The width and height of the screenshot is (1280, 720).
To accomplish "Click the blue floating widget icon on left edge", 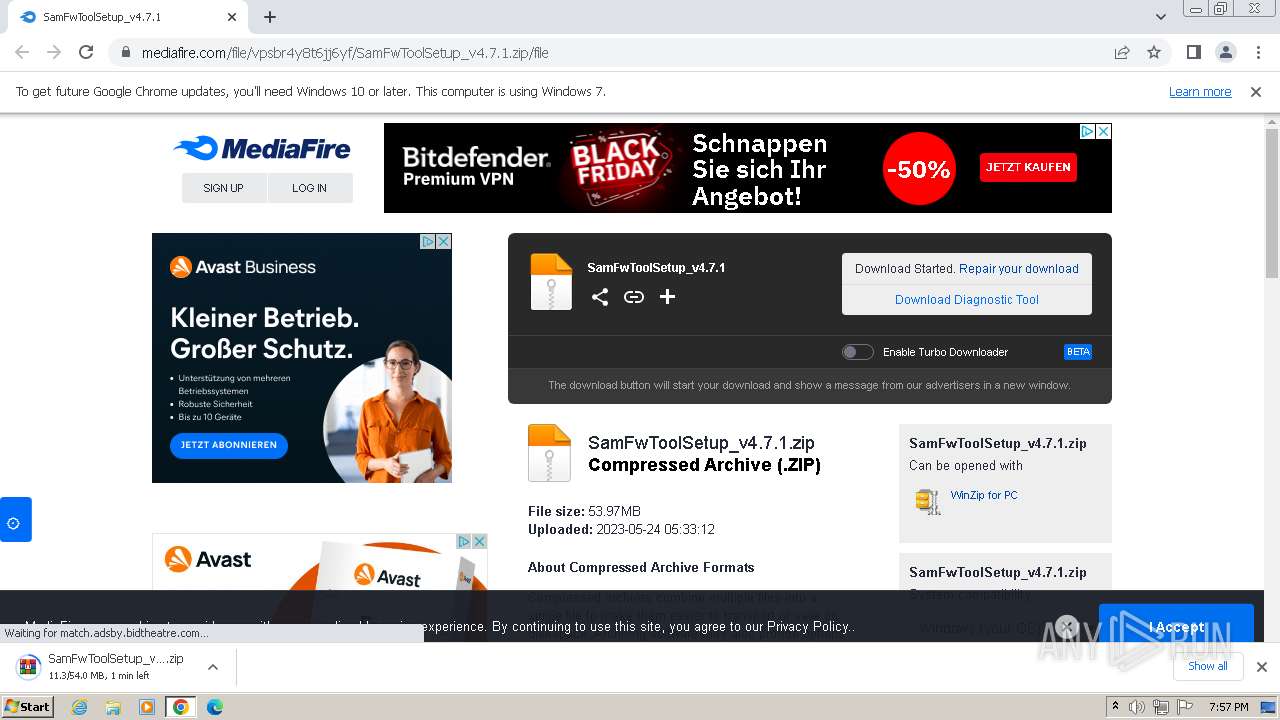I will tap(14, 520).
